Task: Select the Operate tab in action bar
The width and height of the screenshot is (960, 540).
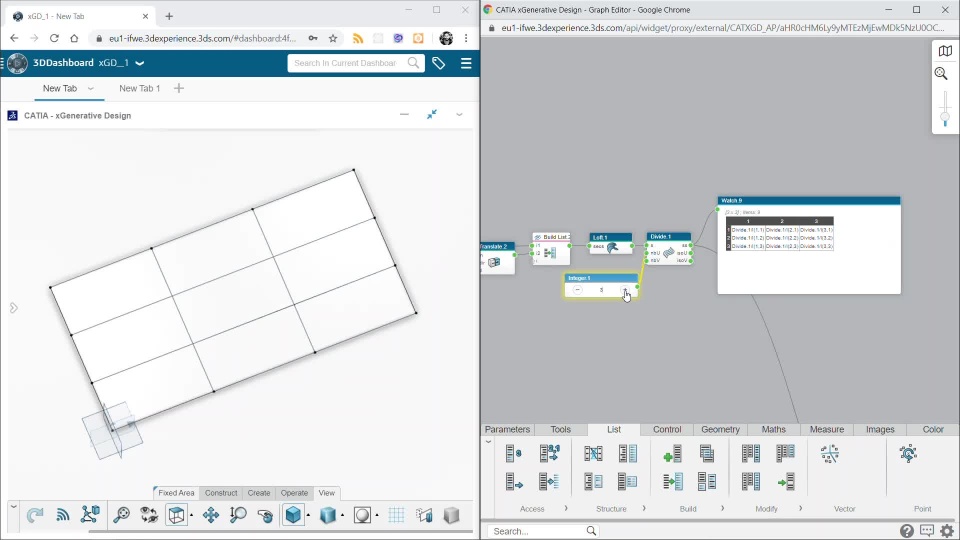Action: [x=294, y=493]
